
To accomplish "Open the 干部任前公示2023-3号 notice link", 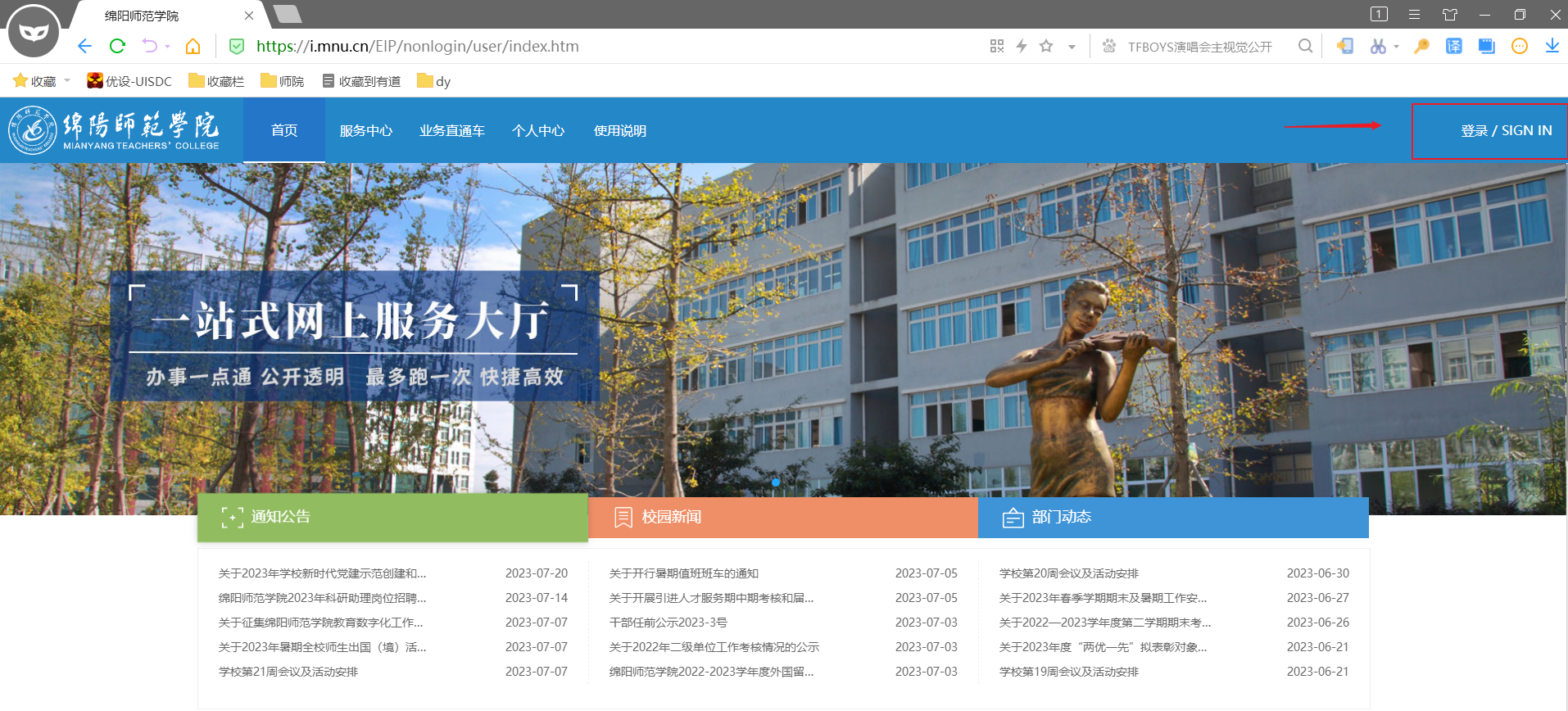I will pos(668,623).
